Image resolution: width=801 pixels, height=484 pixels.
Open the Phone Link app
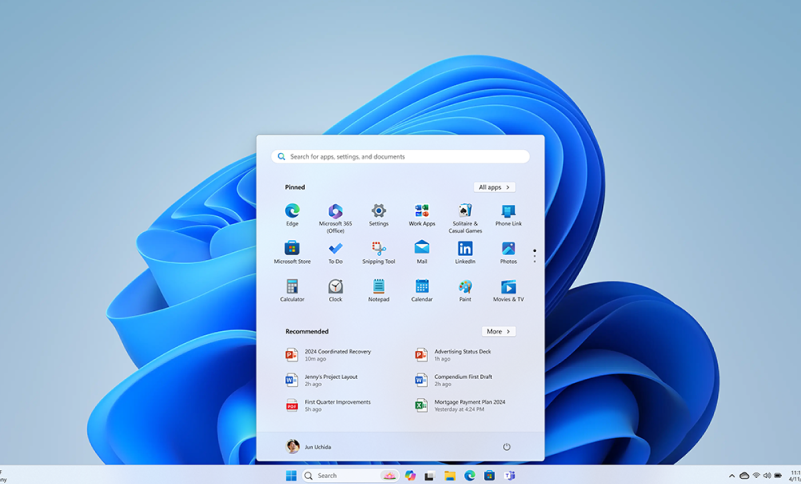(508, 212)
